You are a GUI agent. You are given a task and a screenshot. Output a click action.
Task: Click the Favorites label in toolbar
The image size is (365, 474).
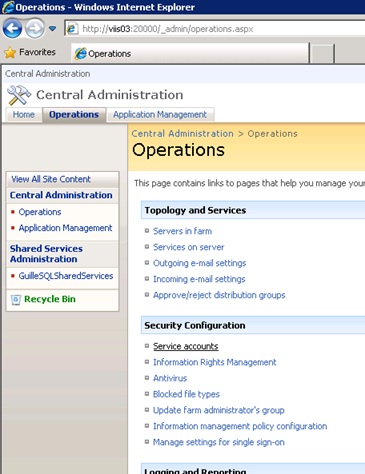tap(37, 52)
